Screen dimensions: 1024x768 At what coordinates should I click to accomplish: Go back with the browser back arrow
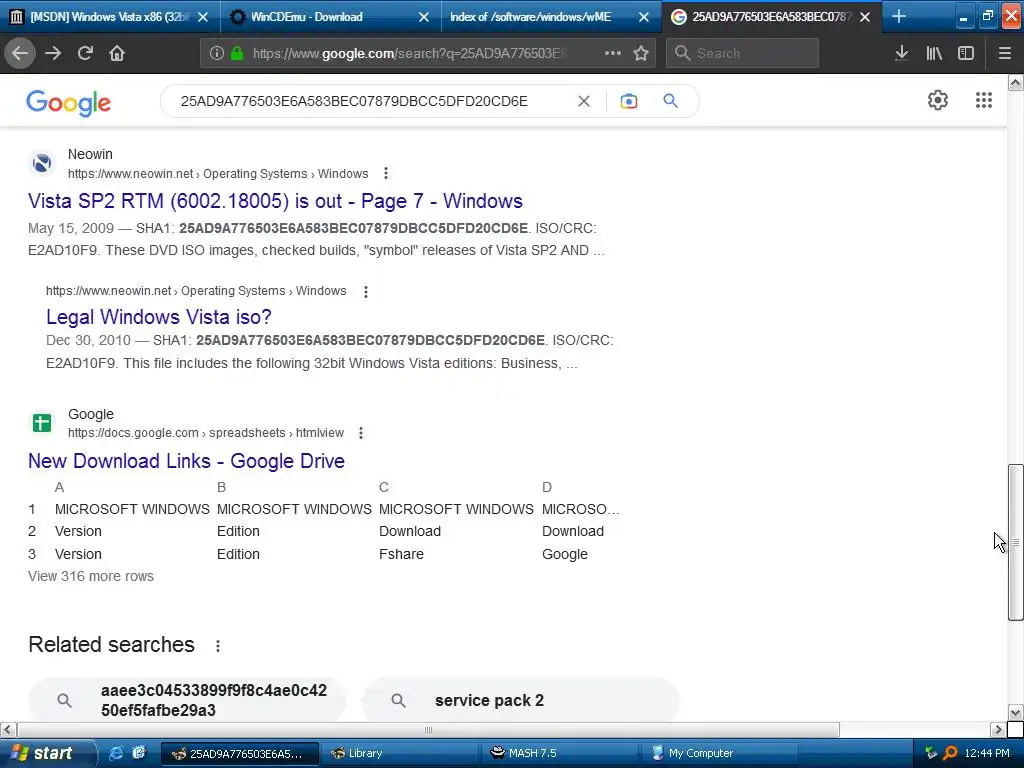tap(20, 53)
